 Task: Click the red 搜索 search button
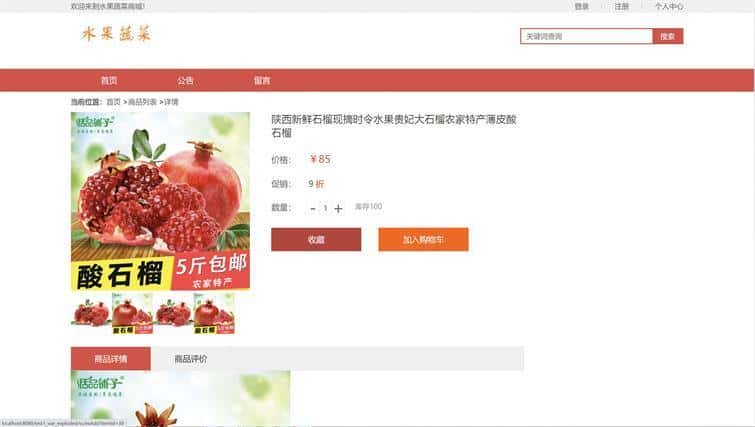click(668, 36)
